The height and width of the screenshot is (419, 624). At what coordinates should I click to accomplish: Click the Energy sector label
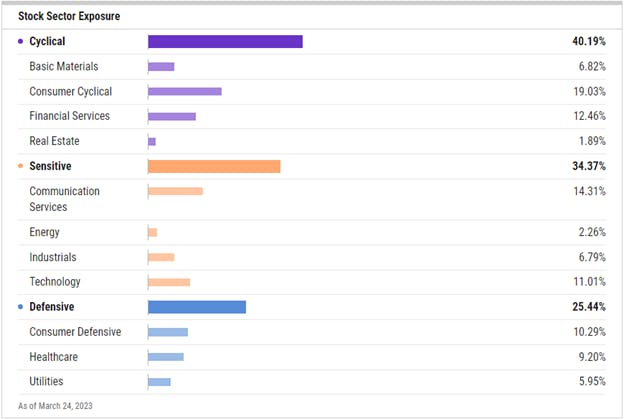(x=45, y=232)
